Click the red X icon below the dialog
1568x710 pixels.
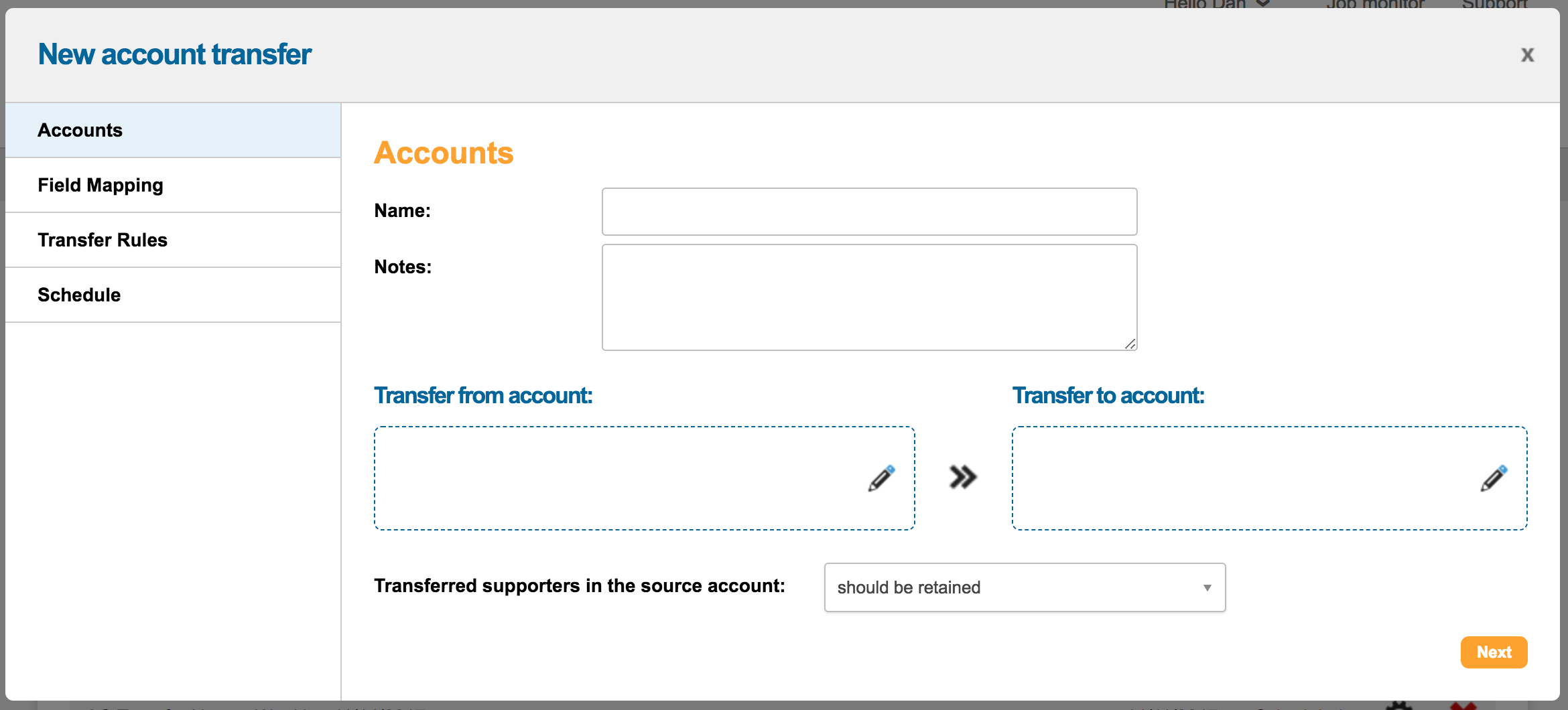pos(1463,705)
